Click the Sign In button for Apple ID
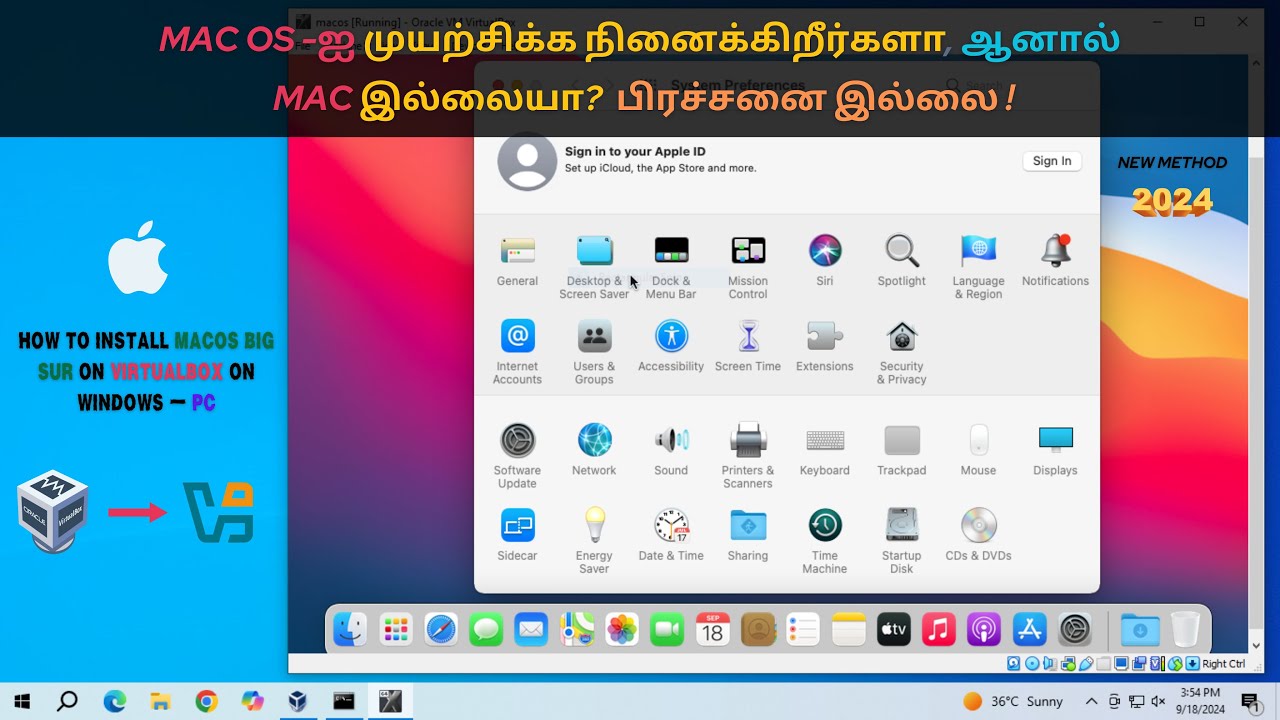1280x720 pixels. [x=1052, y=161]
